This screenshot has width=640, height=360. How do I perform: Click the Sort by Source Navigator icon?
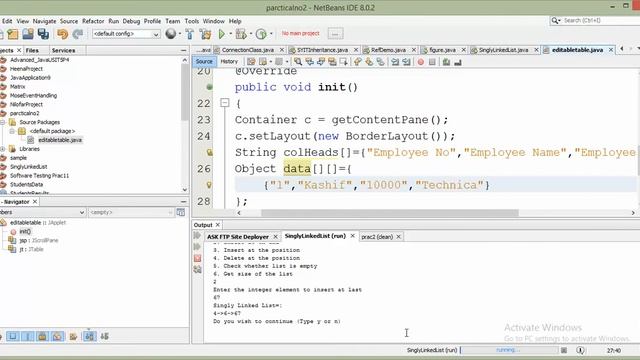click(104, 336)
